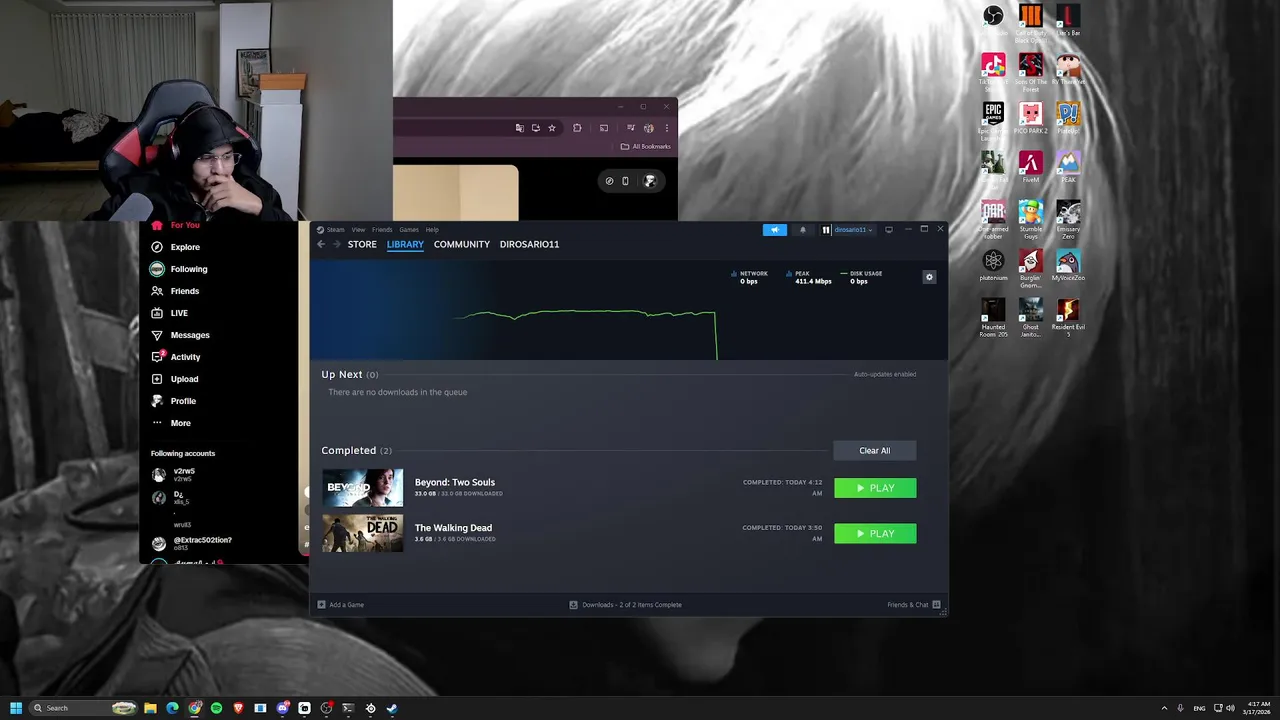This screenshot has height=720, width=1280.
Task: Open Discord from the taskbar
Action: 282,708
